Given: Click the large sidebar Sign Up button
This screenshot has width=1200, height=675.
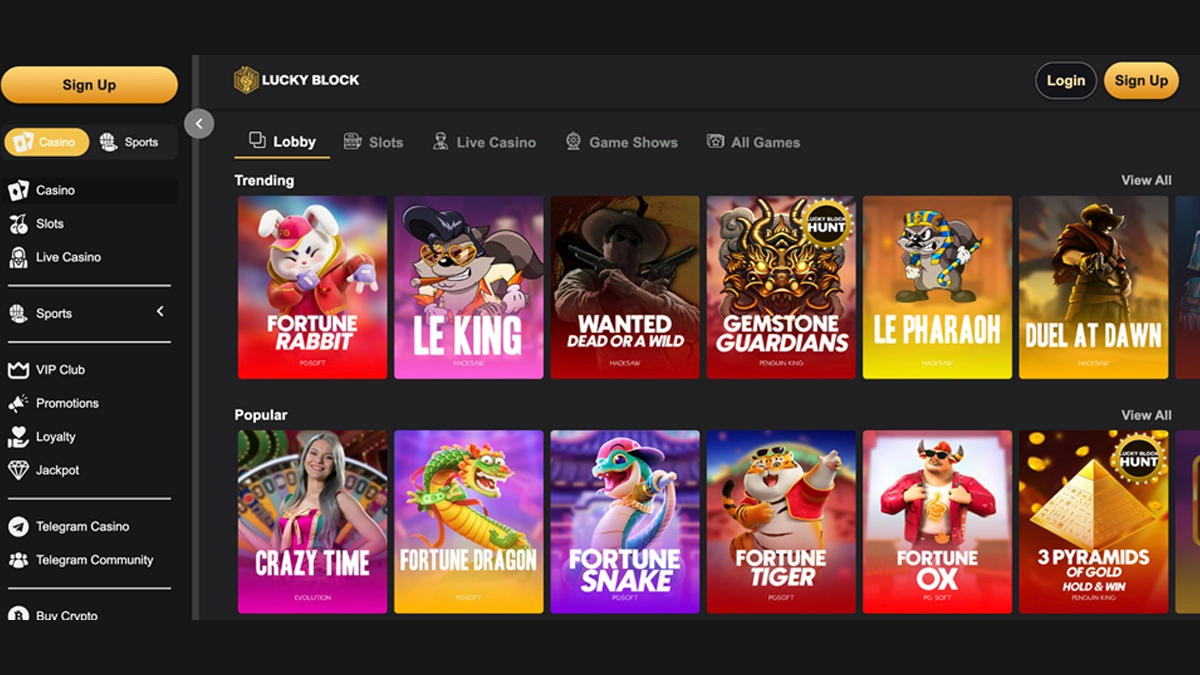Looking at the screenshot, I should pos(89,85).
